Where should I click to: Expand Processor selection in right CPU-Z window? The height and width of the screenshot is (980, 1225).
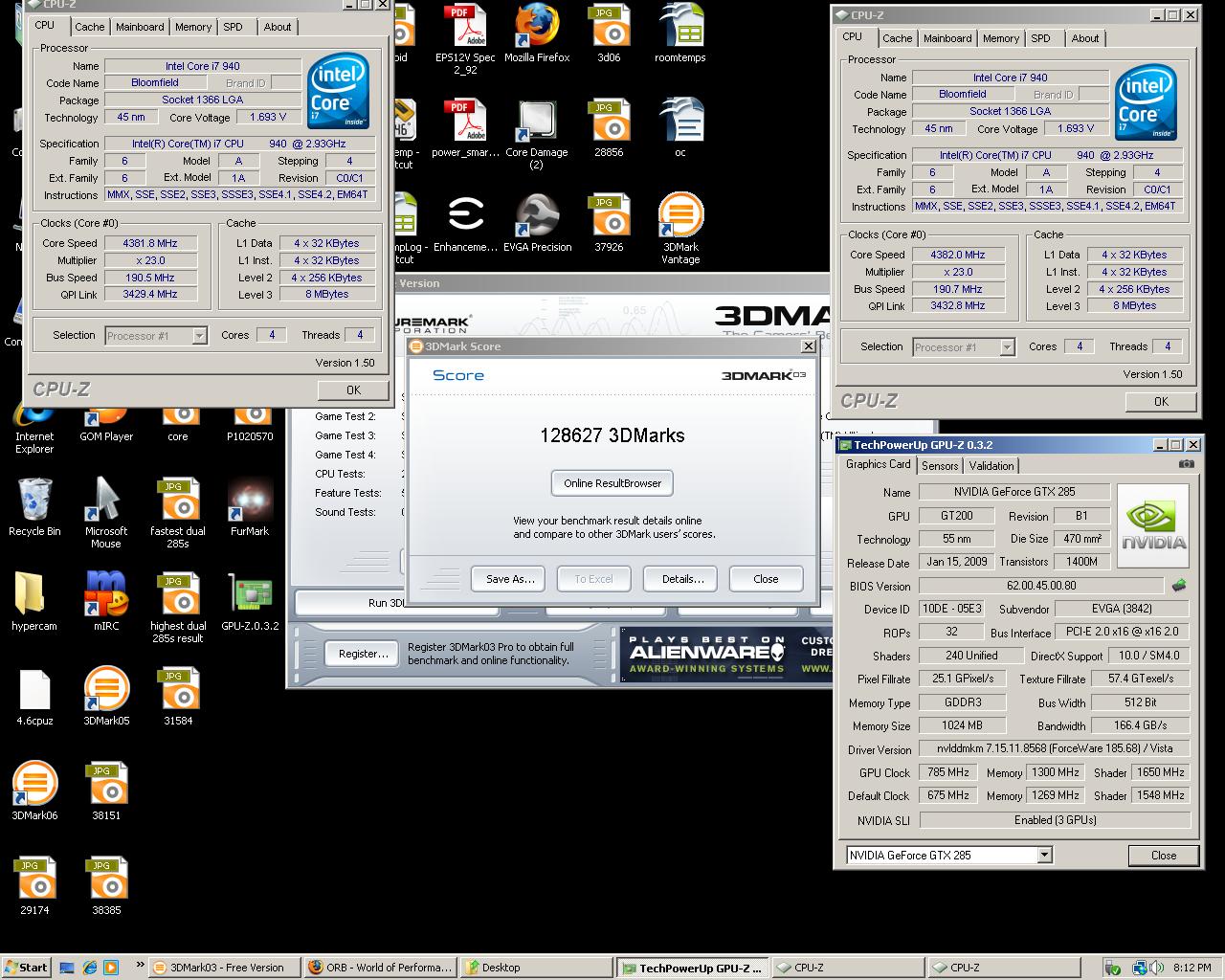pos(1007,346)
